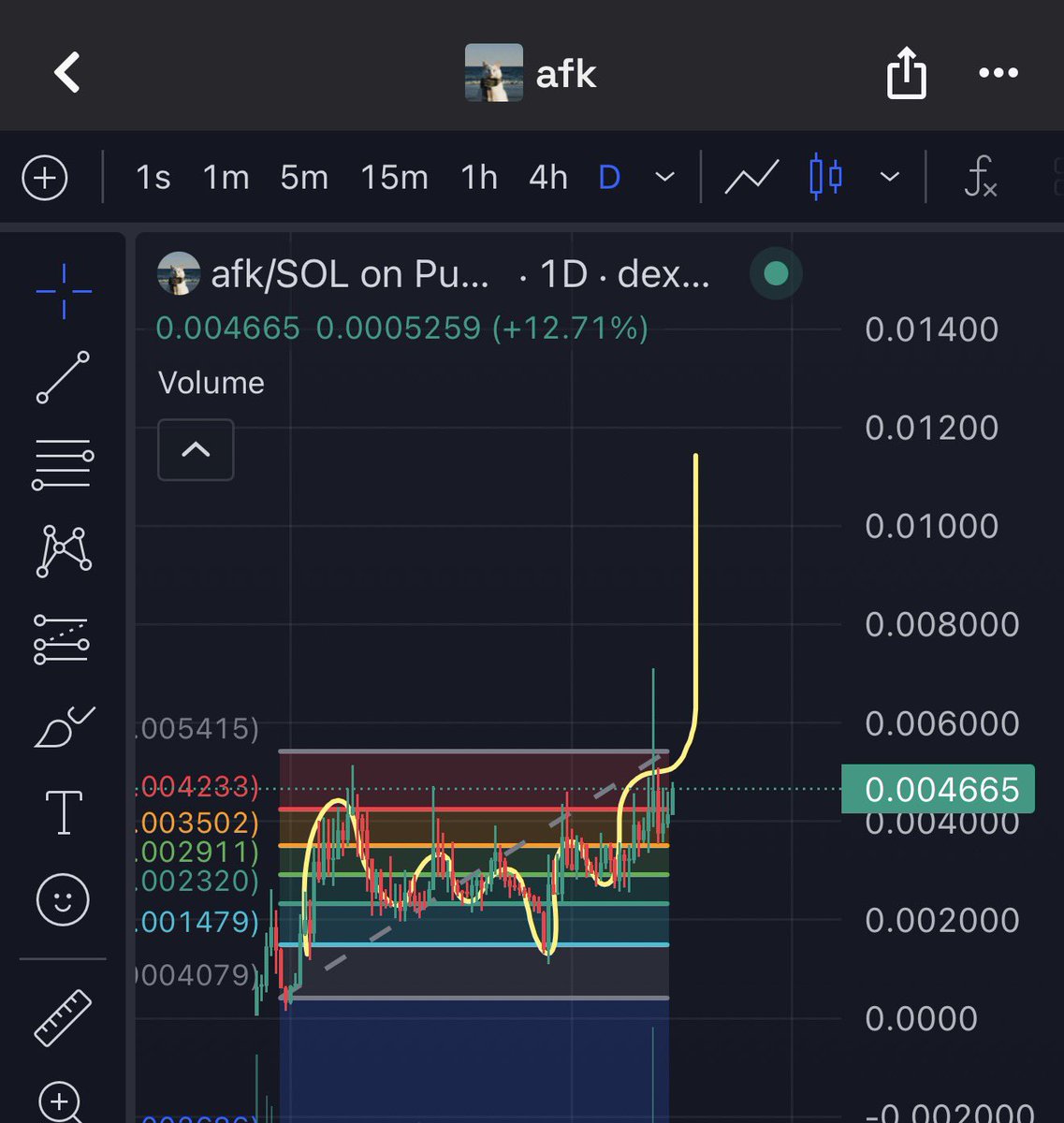Image resolution: width=1064 pixels, height=1123 pixels.
Task: Click the red 004233 Fibonacci level label
Action: (x=198, y=786)
